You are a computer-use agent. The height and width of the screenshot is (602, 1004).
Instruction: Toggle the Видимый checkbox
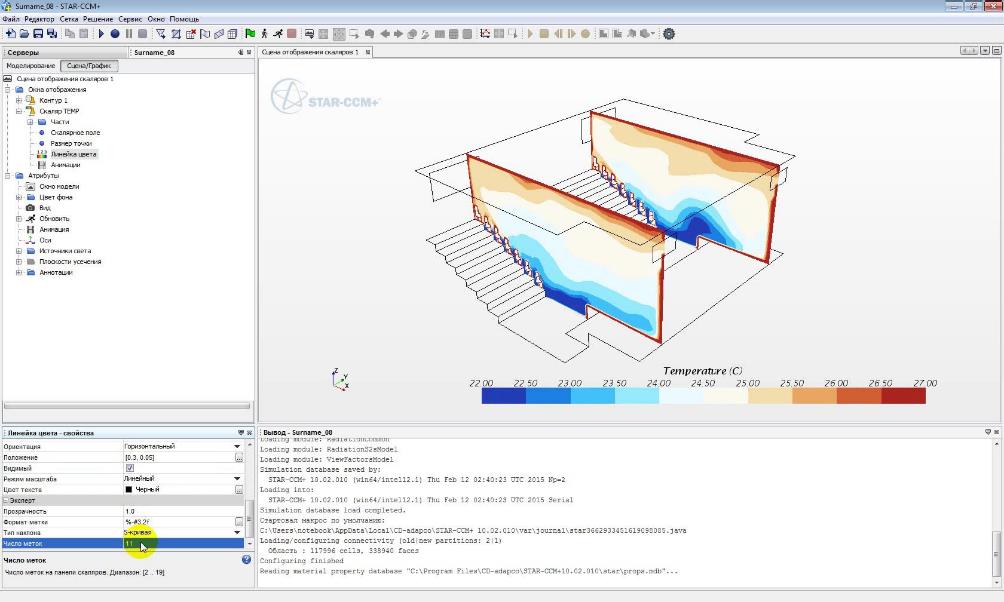(129, 468)
